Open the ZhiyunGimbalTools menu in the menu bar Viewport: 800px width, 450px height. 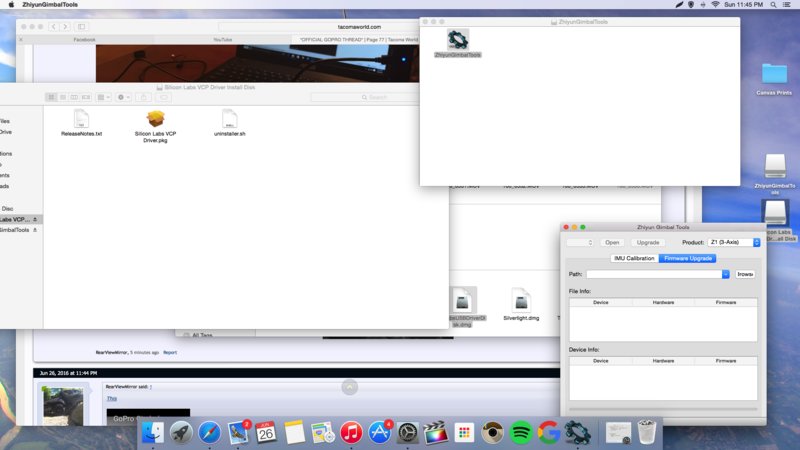point(50,5)
